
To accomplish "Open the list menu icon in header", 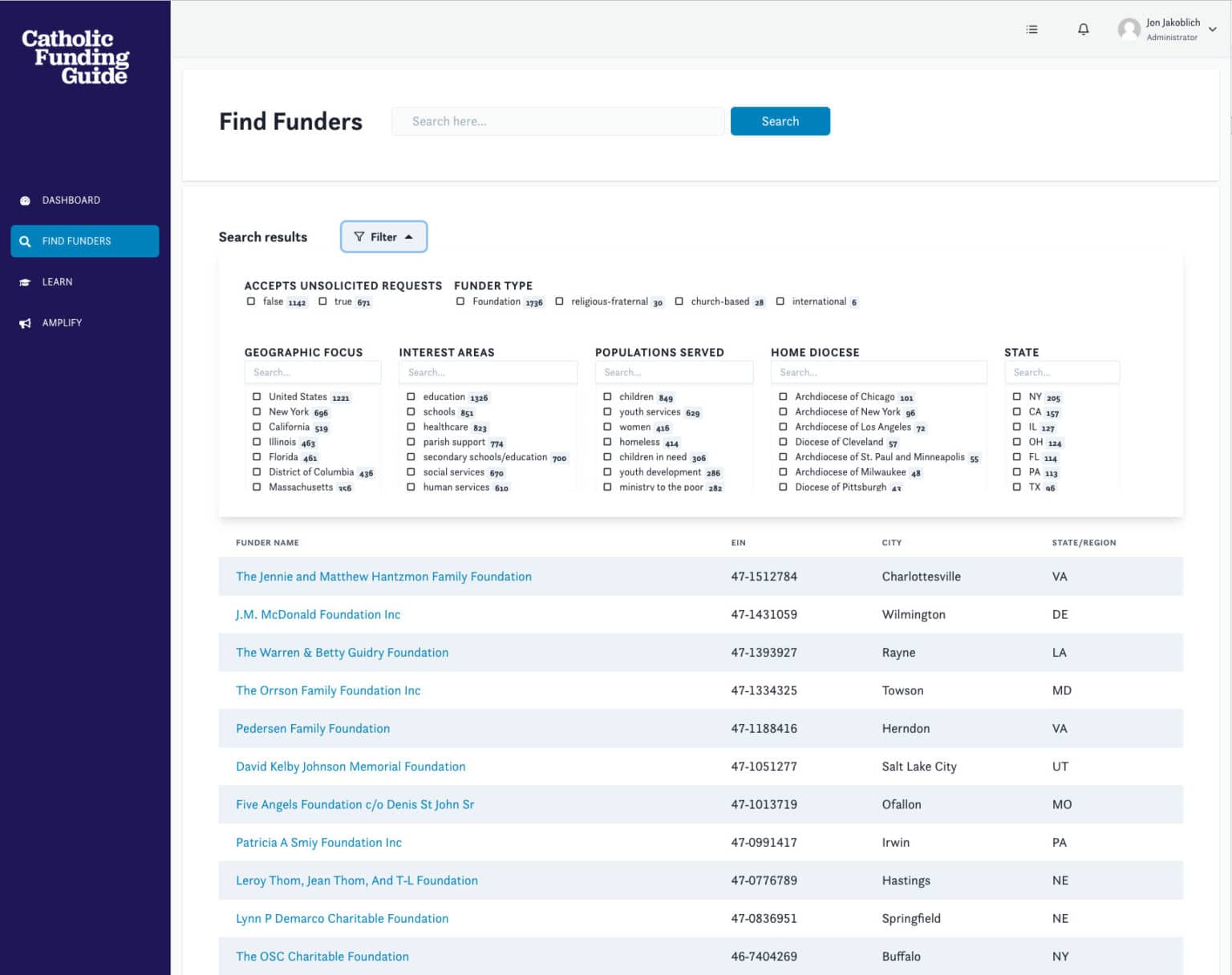I will click(1032, 30).
